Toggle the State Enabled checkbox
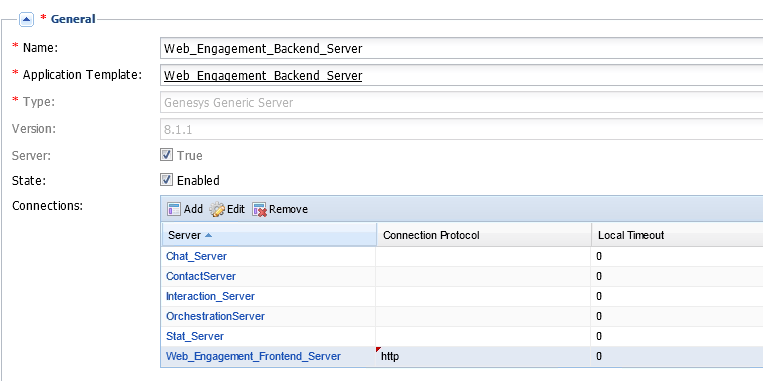This screenshot has height=381, width=763. tap(166, 180)
